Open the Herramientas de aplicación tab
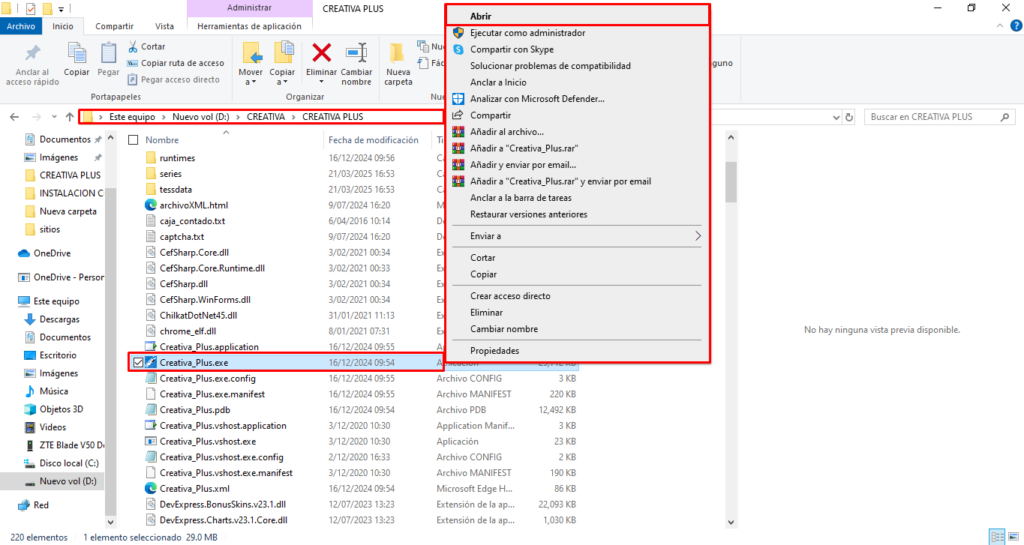Image resolution: width=1024 pixels, height=545 pixels. 249,26
